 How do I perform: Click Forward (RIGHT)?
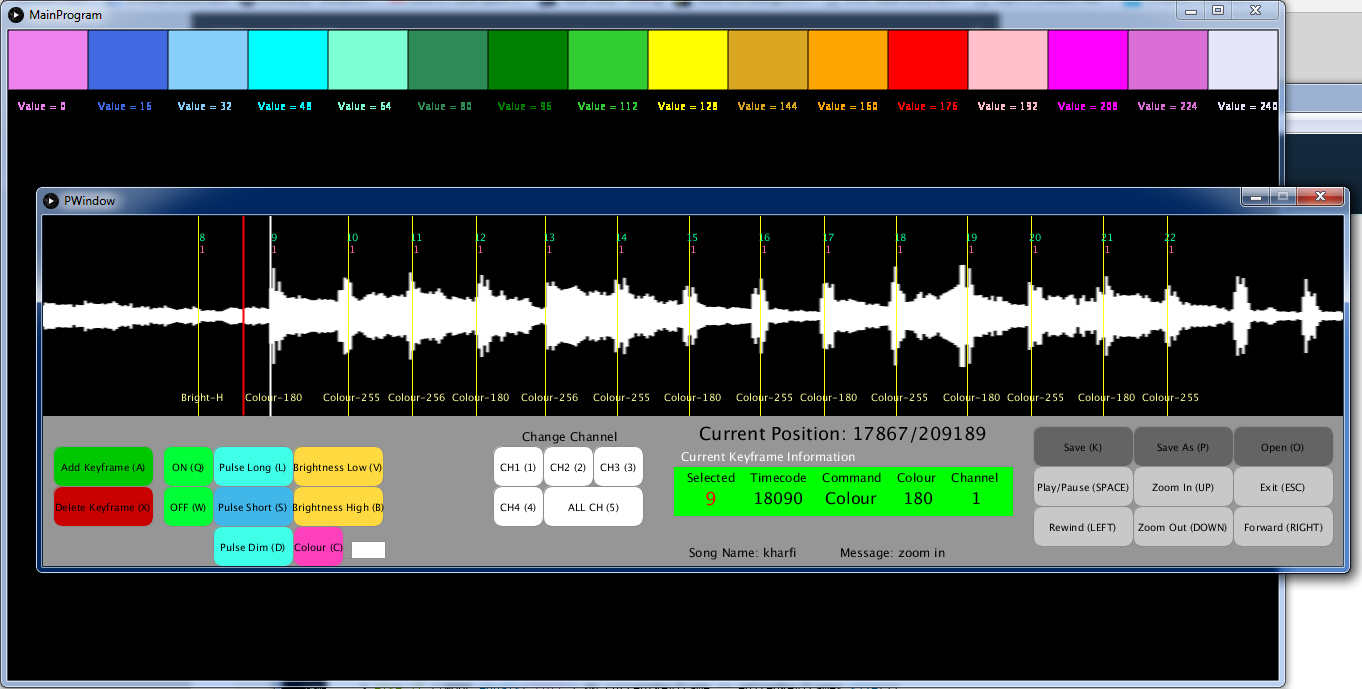[x=1283, y=527]
